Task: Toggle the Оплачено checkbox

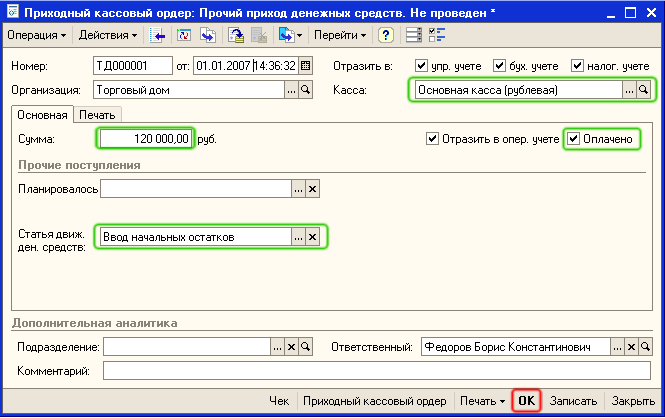Action: point(573,139)
